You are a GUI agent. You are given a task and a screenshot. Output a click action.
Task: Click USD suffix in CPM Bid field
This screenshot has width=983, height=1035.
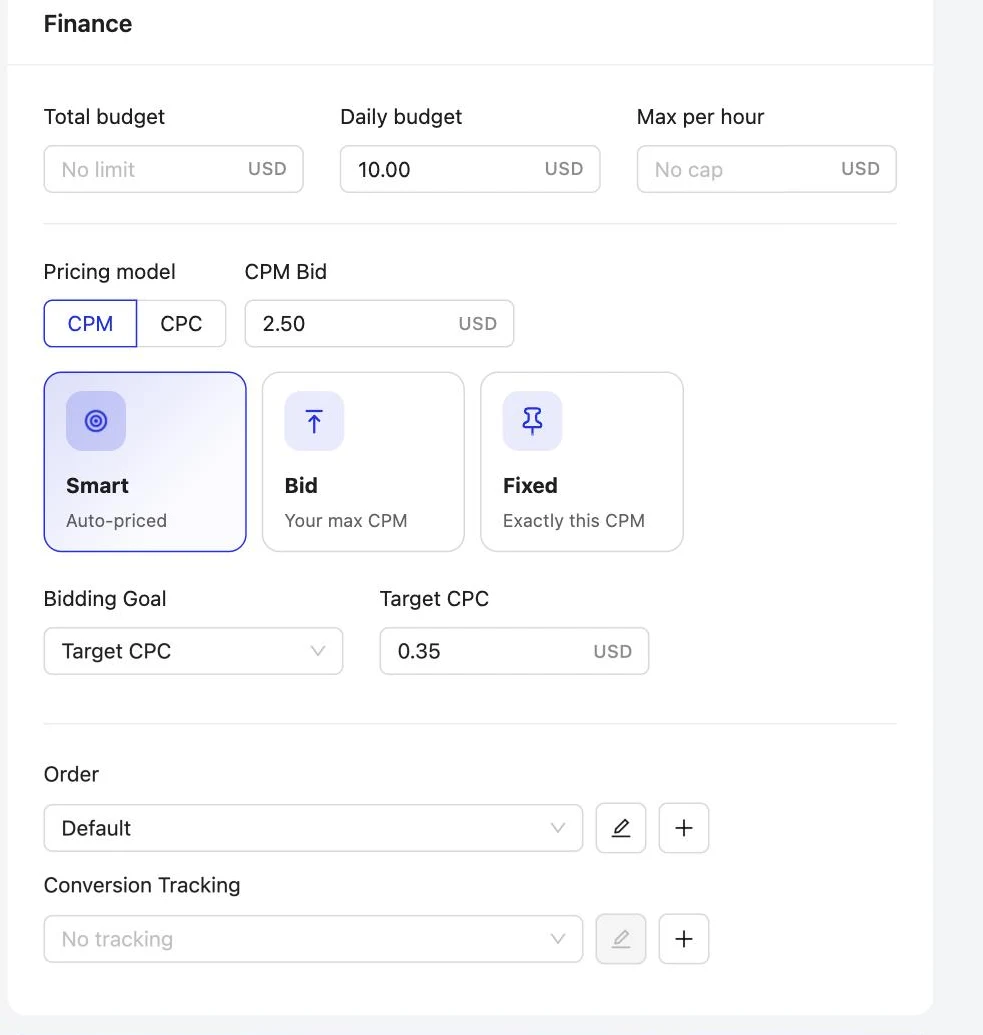[478, 323]
